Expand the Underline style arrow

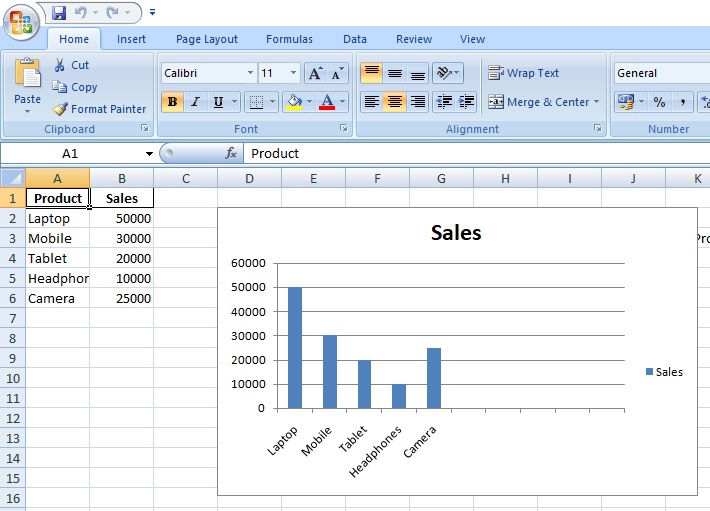point(235,102)
